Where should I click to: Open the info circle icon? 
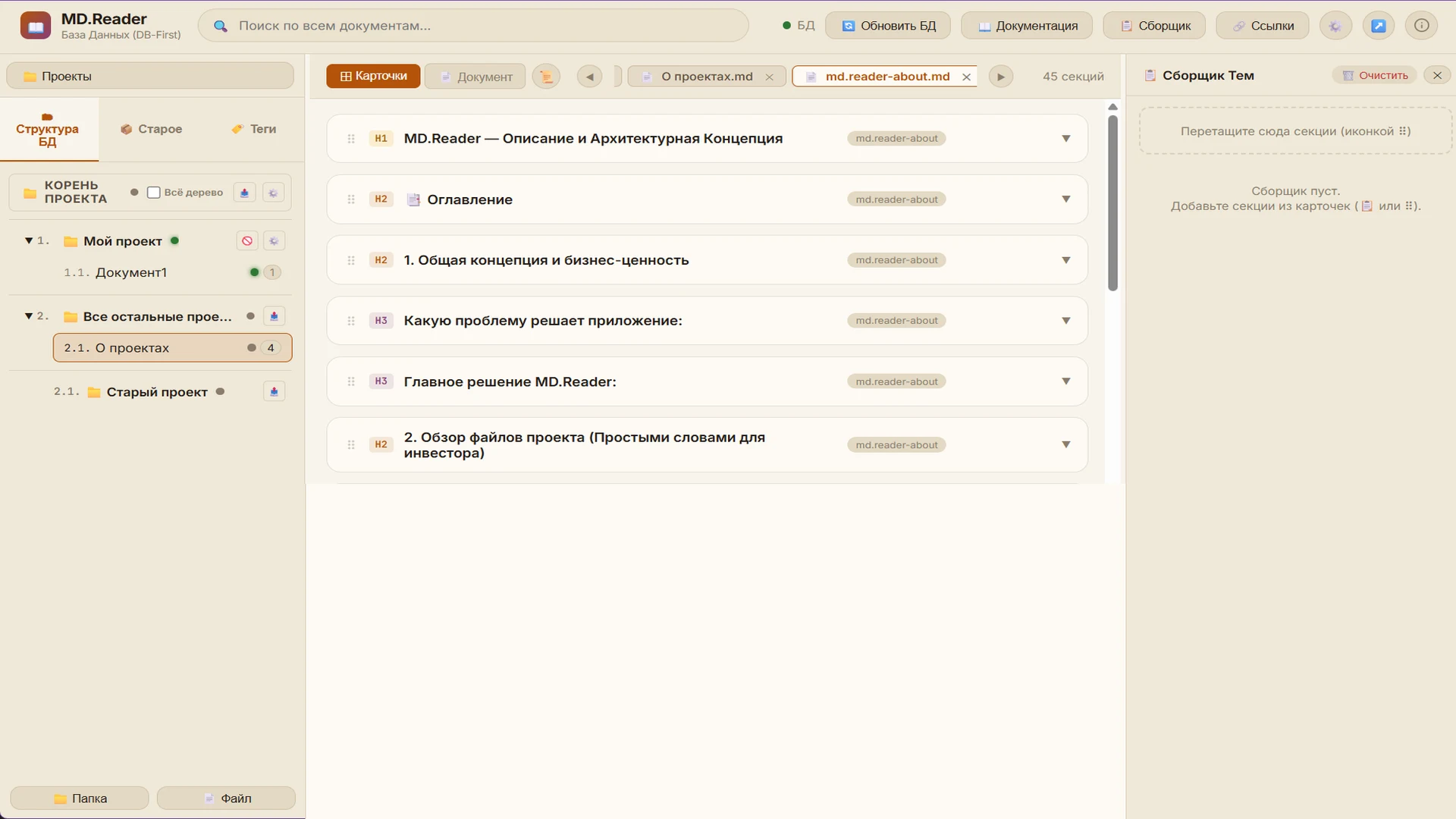1422,26
